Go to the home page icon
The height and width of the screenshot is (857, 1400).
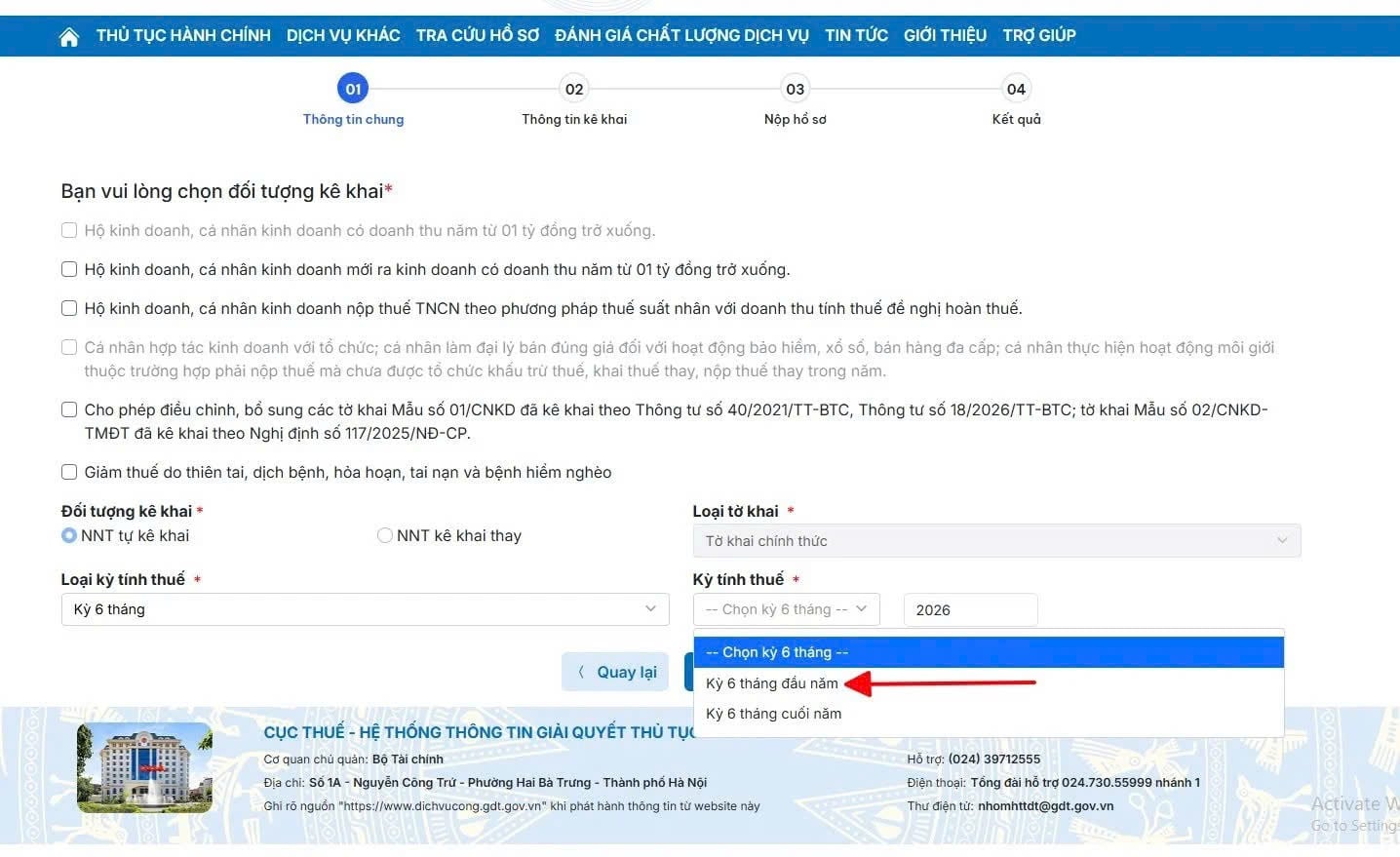click(x=69, y=37)
